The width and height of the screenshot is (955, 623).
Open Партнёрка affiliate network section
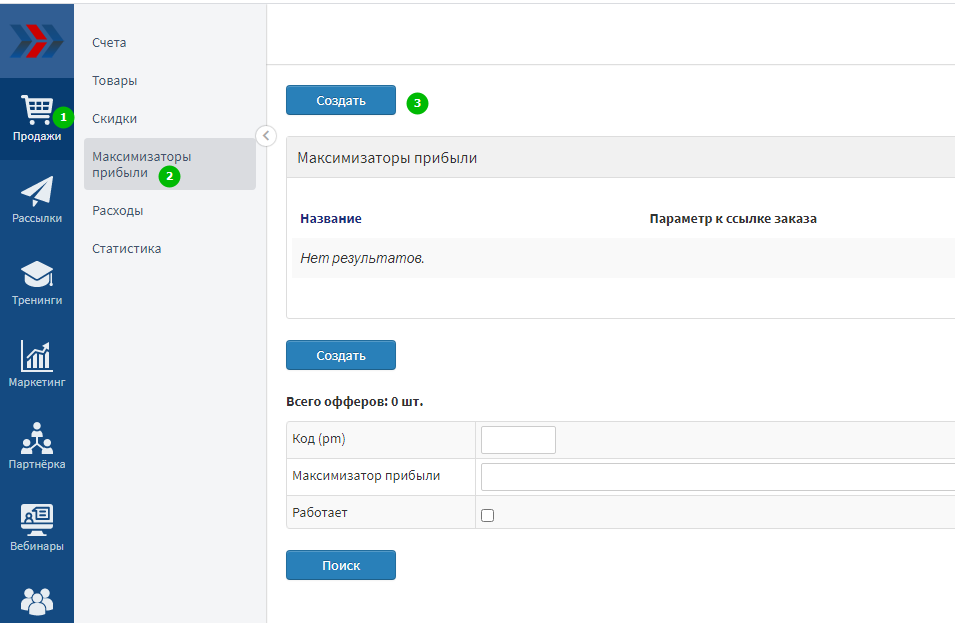[37, 446]
